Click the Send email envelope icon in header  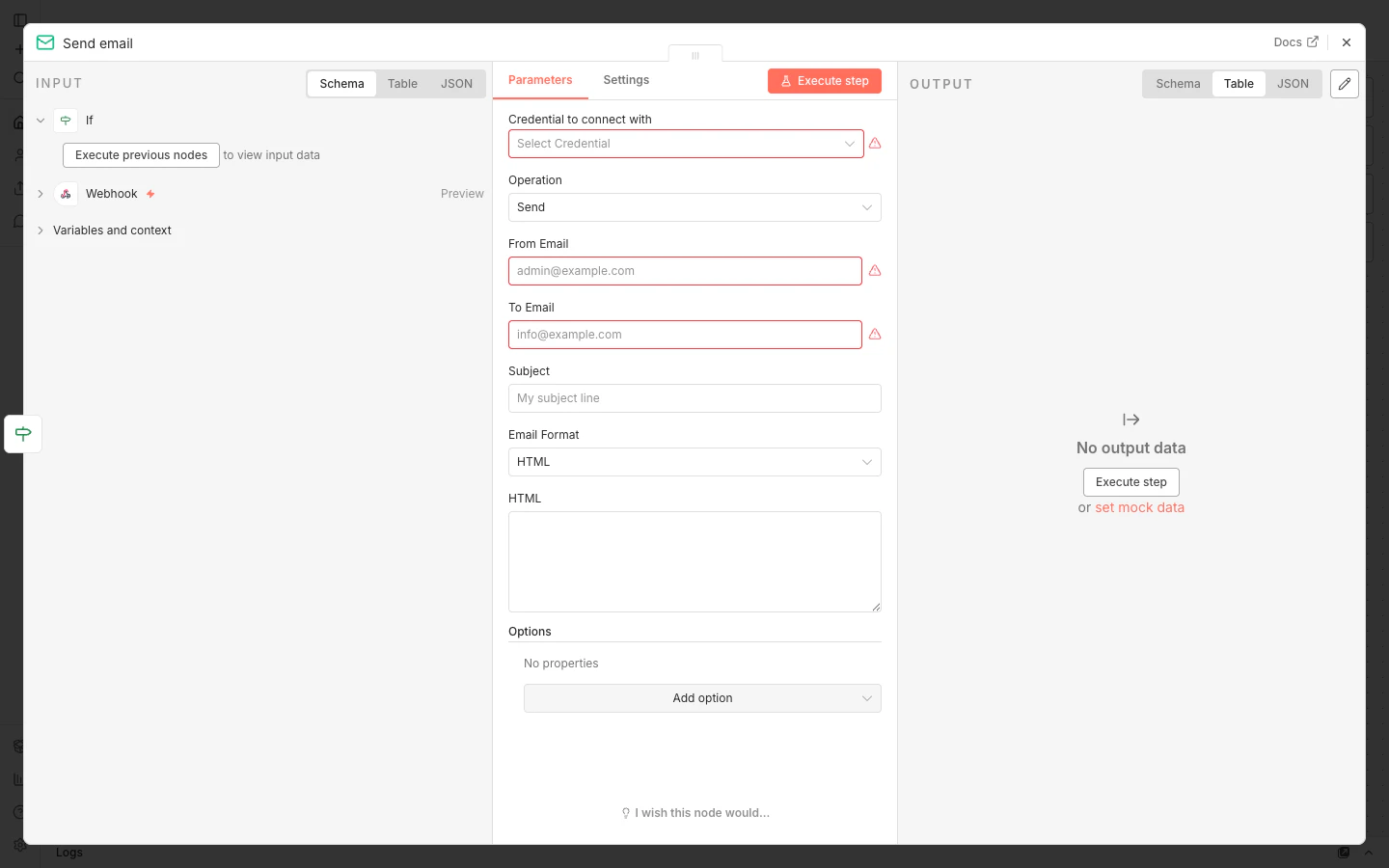pyautogui.click(x=44, y=42)
